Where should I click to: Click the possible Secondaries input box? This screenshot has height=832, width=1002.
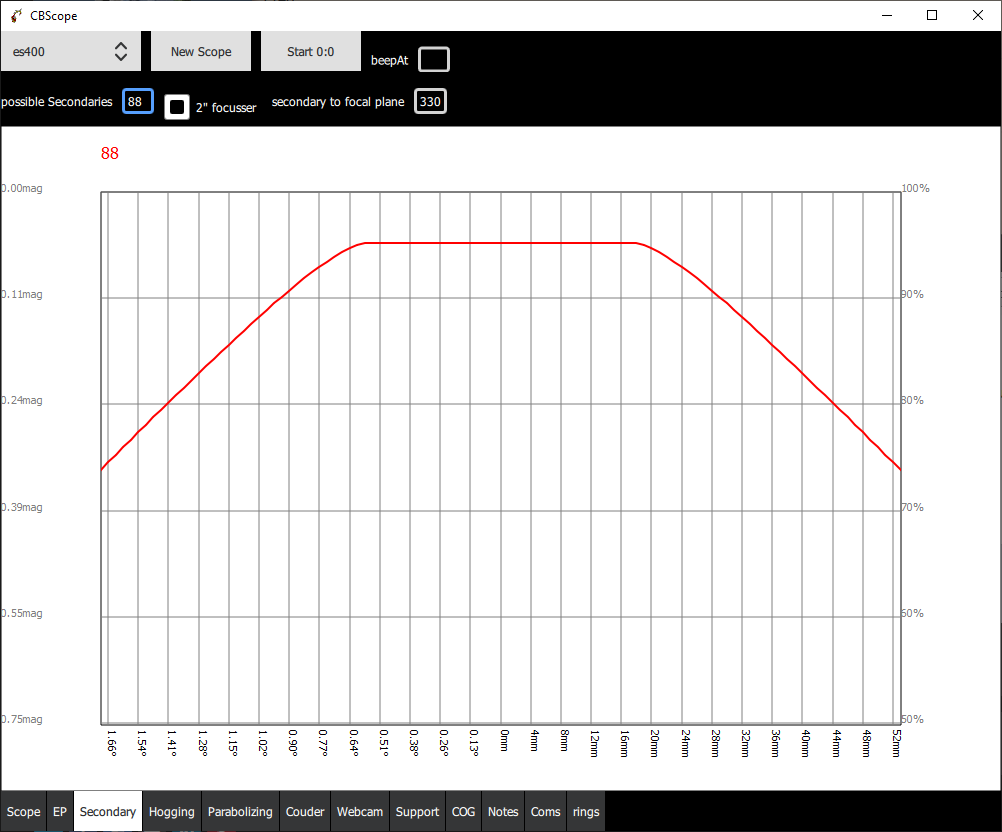pos(138,102)
